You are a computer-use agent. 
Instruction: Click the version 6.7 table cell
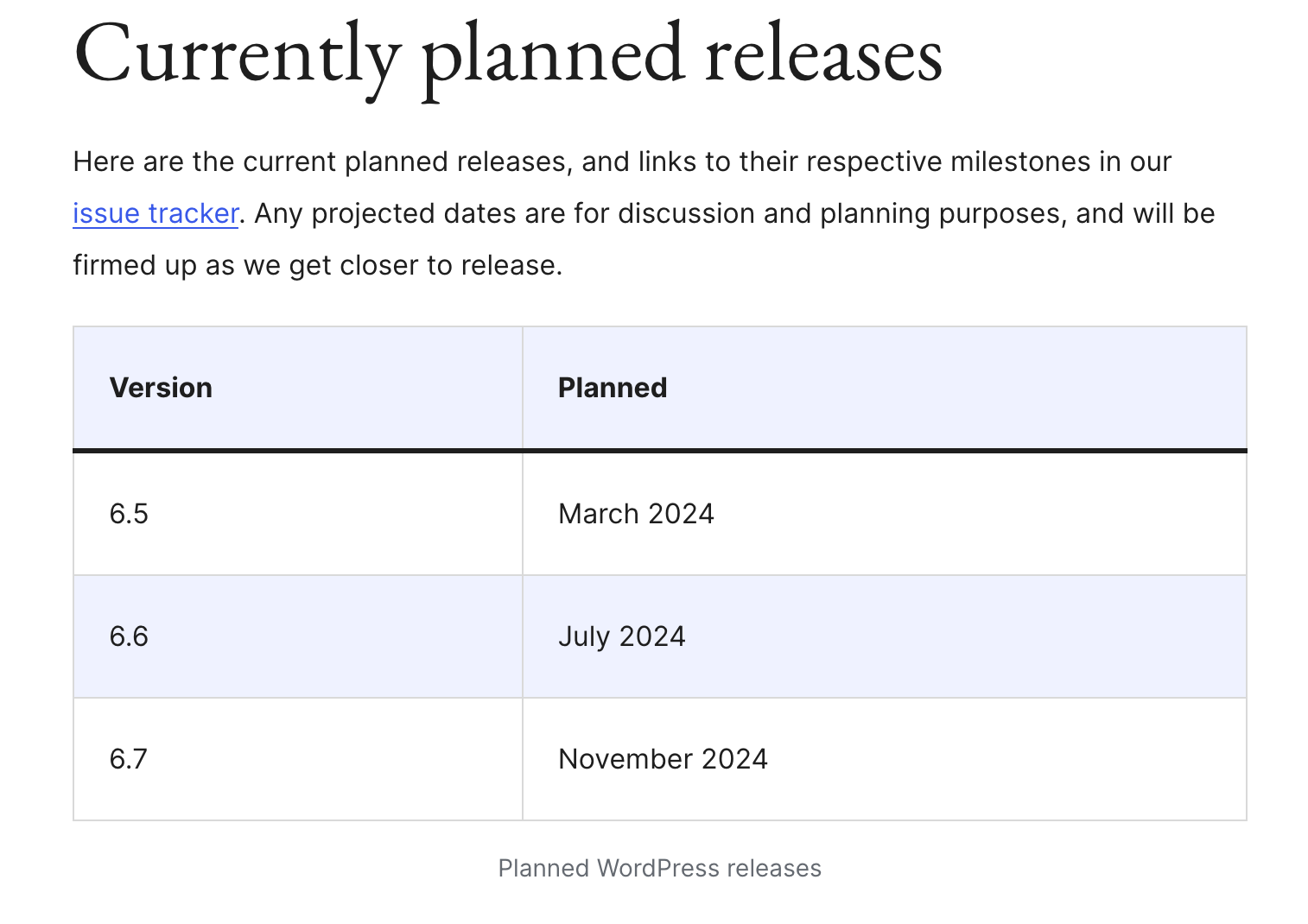129,759
